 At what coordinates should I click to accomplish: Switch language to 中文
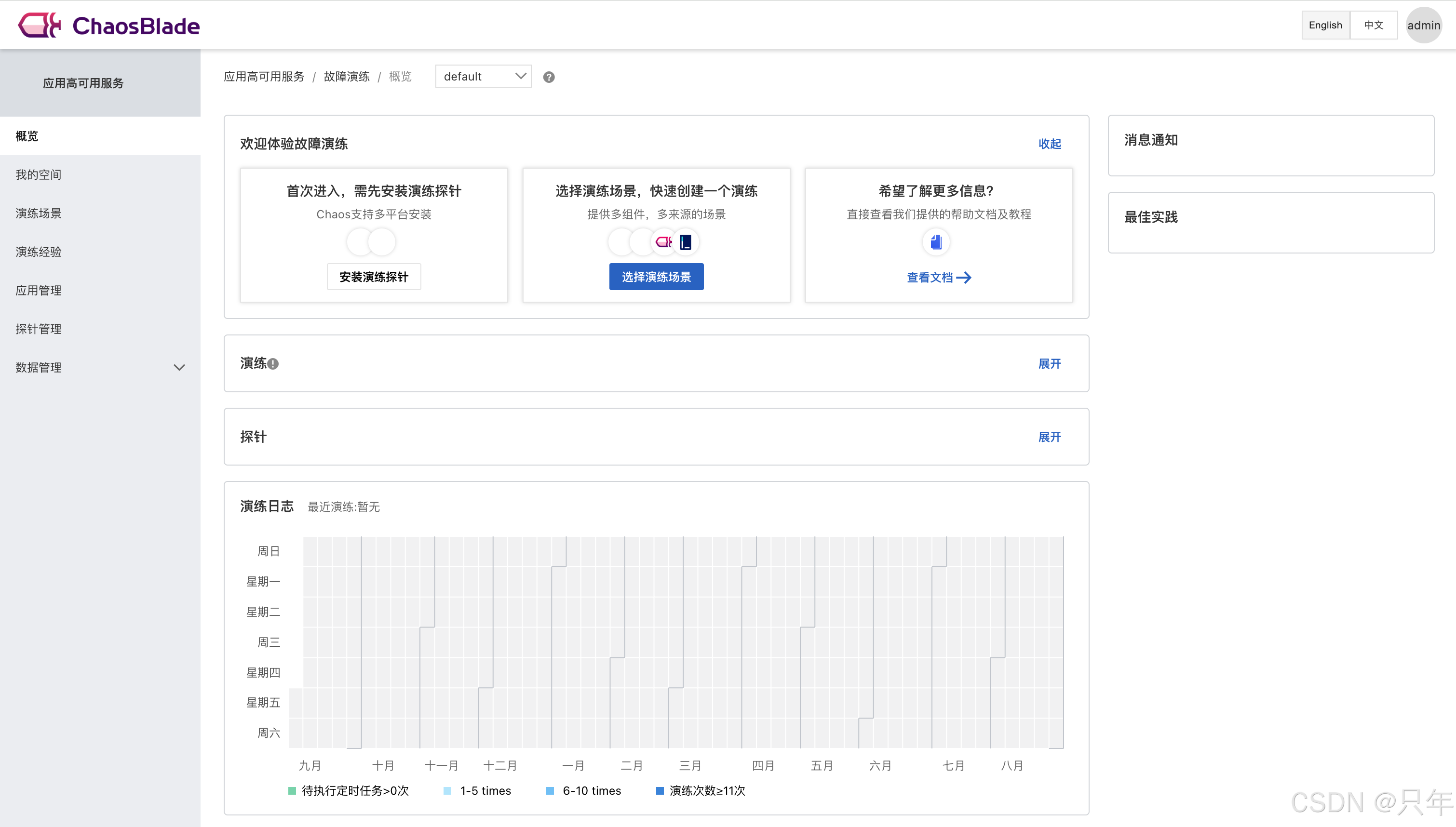click(x=1373, y=25)
